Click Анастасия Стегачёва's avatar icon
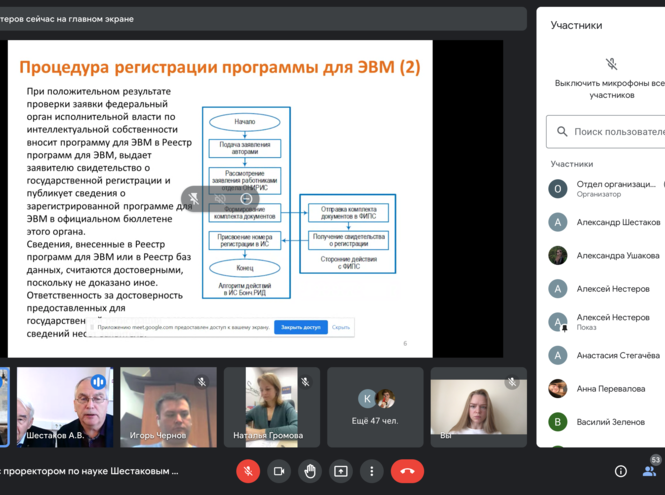 pos(558,355)
